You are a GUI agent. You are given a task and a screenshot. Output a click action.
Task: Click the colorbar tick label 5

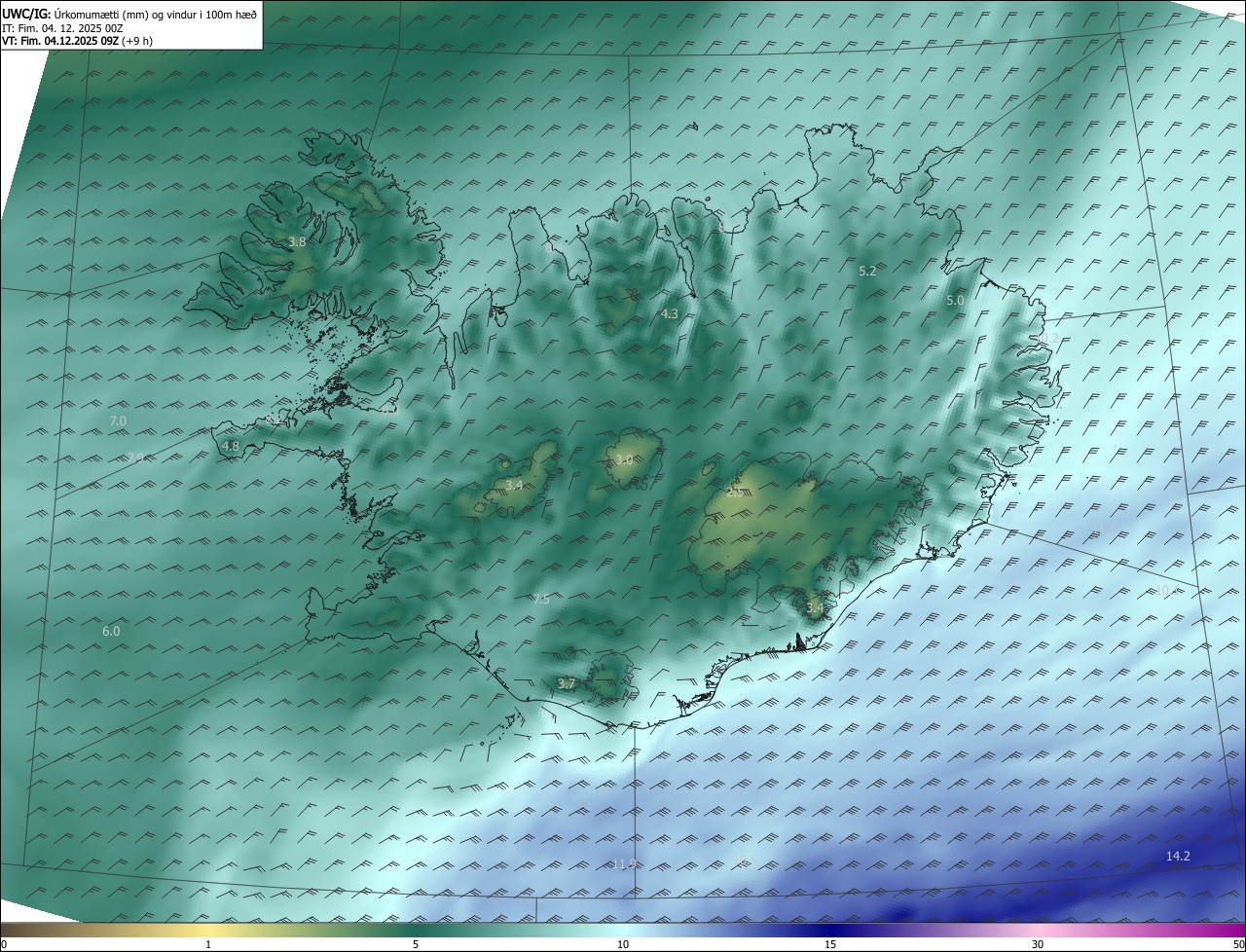[416, 944]
